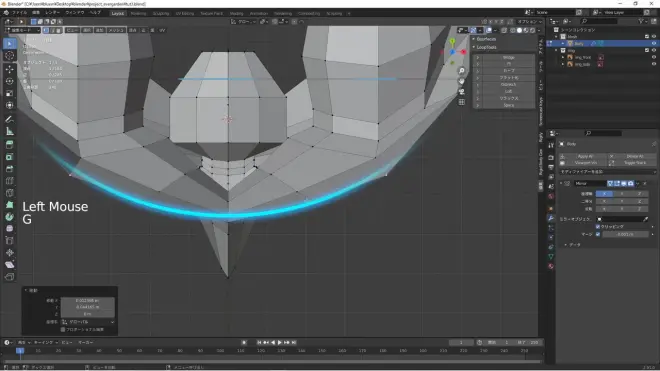Viewport: 660px width, 371px height.
Task: Expand the Bridge tool options arrow
Action: pyautogui.click(x=477, y=57)
